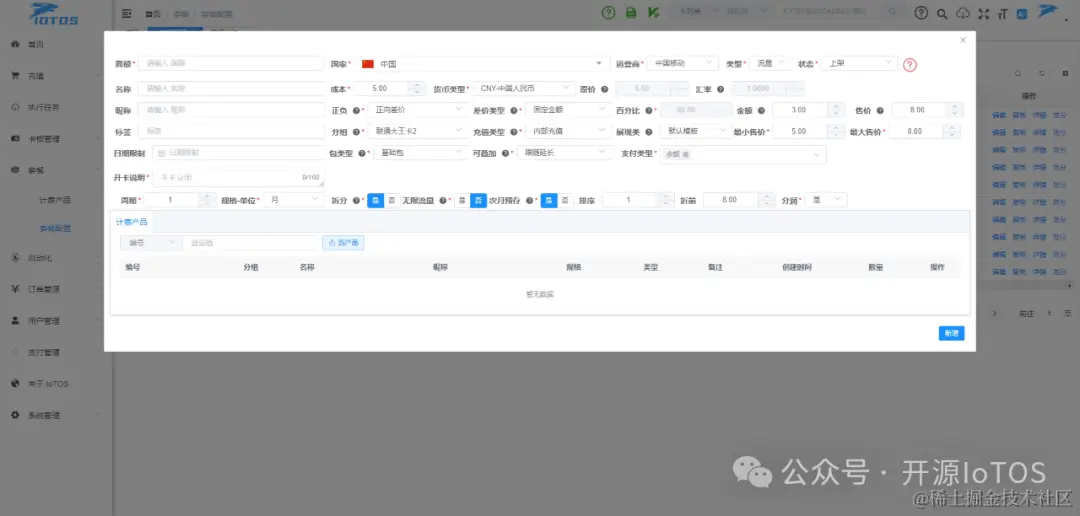Image resolution: width=1080 pixels, height=516 pixels.
Task: Click help icon next to 售价
Action: 880,110
